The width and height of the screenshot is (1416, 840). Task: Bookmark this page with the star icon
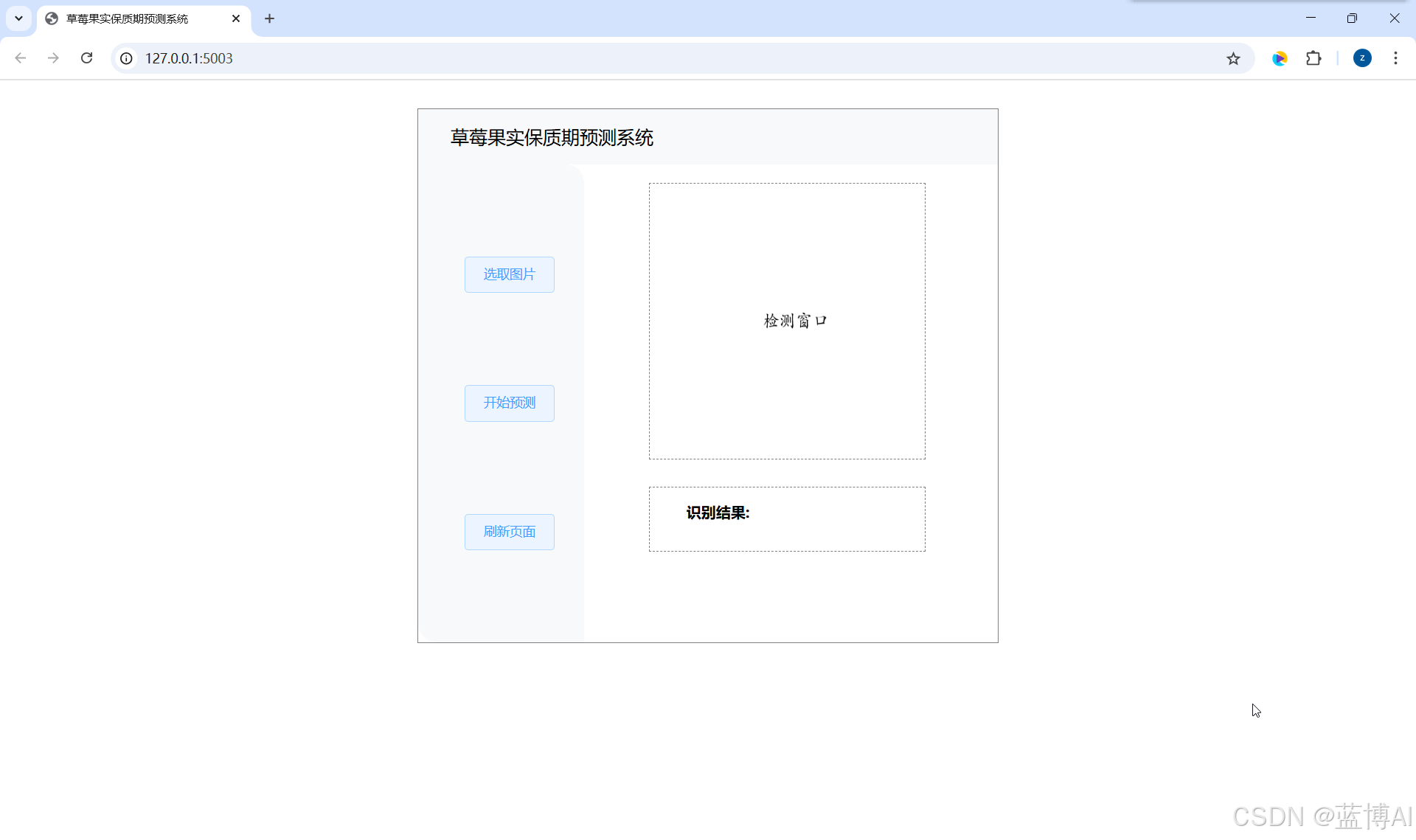point(1233,58)
